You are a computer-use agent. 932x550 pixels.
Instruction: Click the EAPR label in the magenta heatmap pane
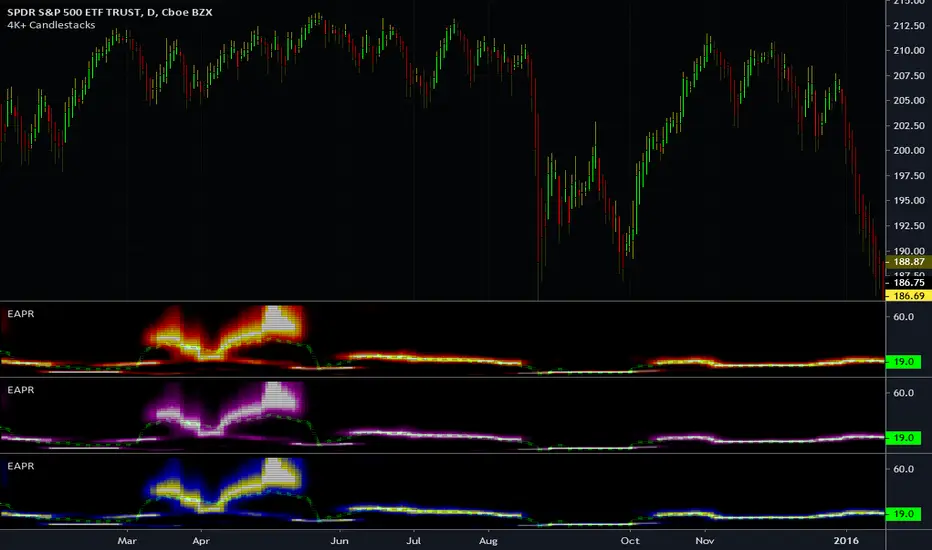pyautogui.click(x=21, y=389)
